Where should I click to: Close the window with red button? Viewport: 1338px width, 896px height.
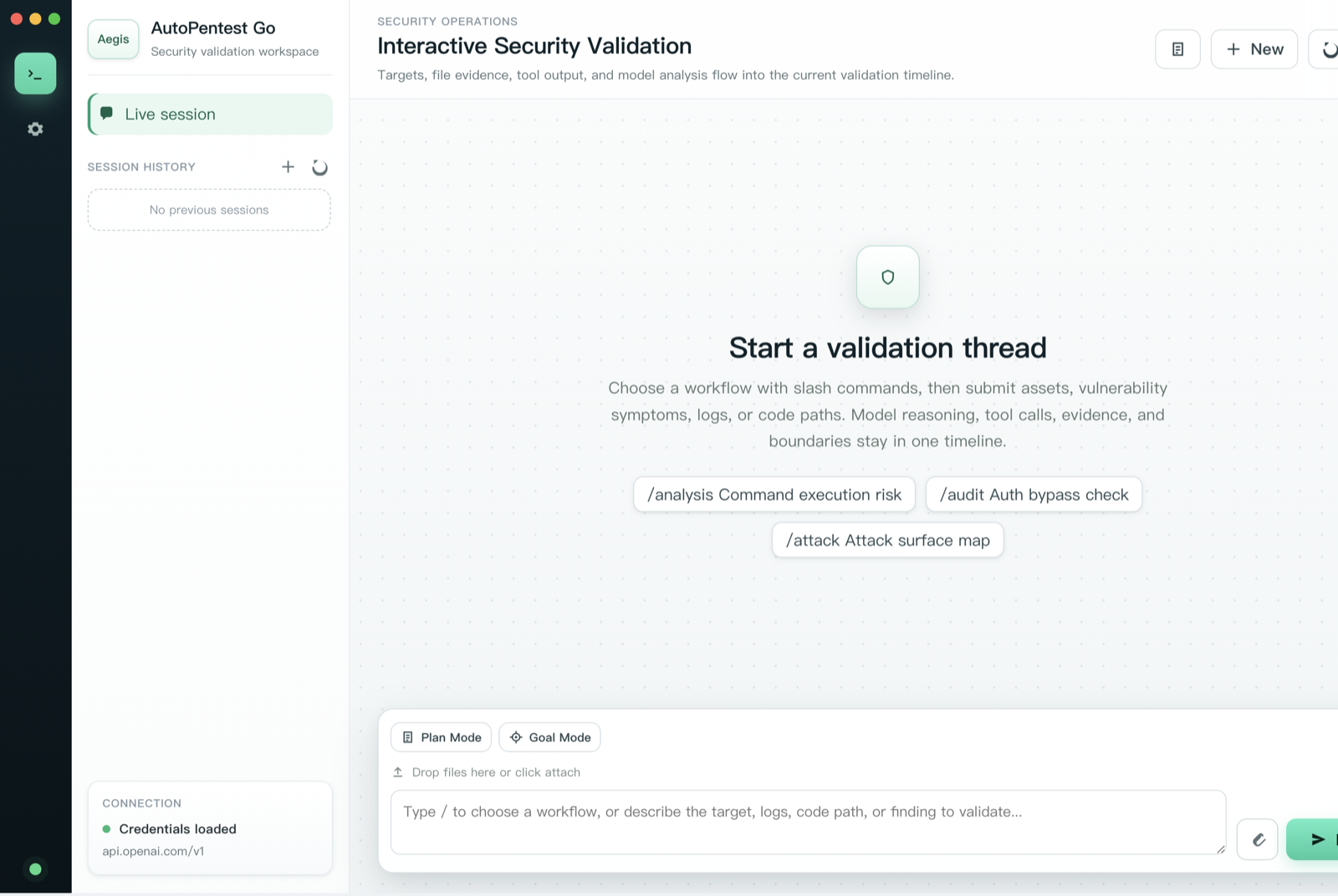(x=16, y=18)
